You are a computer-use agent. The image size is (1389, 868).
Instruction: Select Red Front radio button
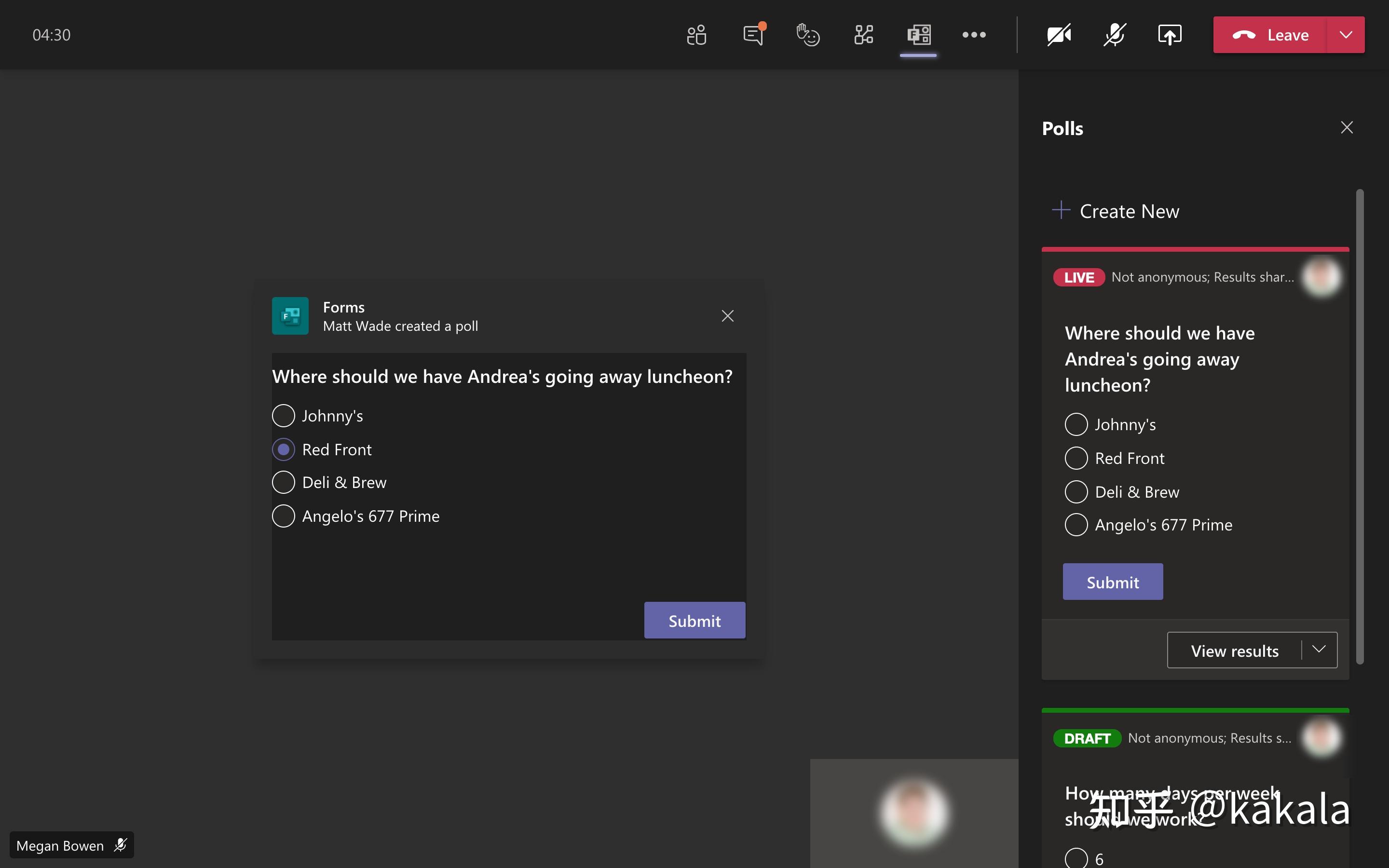[x=282, y=449]
